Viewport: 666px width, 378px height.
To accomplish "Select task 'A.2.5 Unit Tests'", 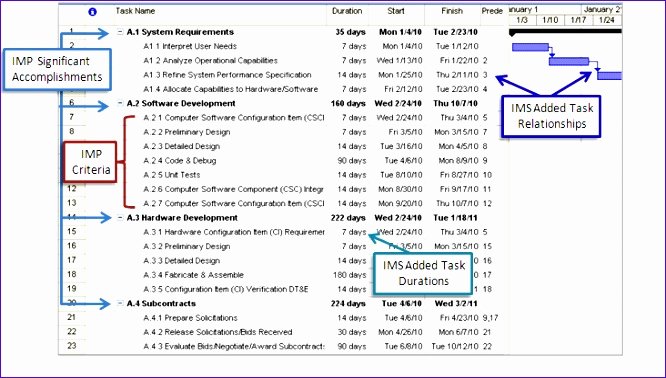I will [172, 175].
